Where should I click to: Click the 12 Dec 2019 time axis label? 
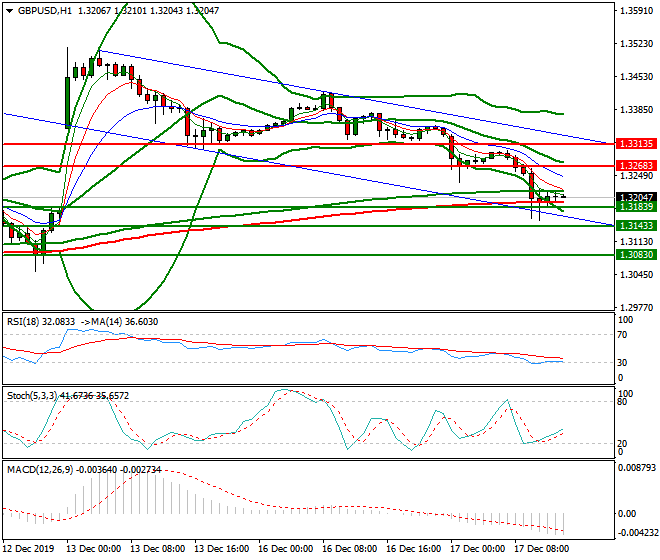coord(28,549)
